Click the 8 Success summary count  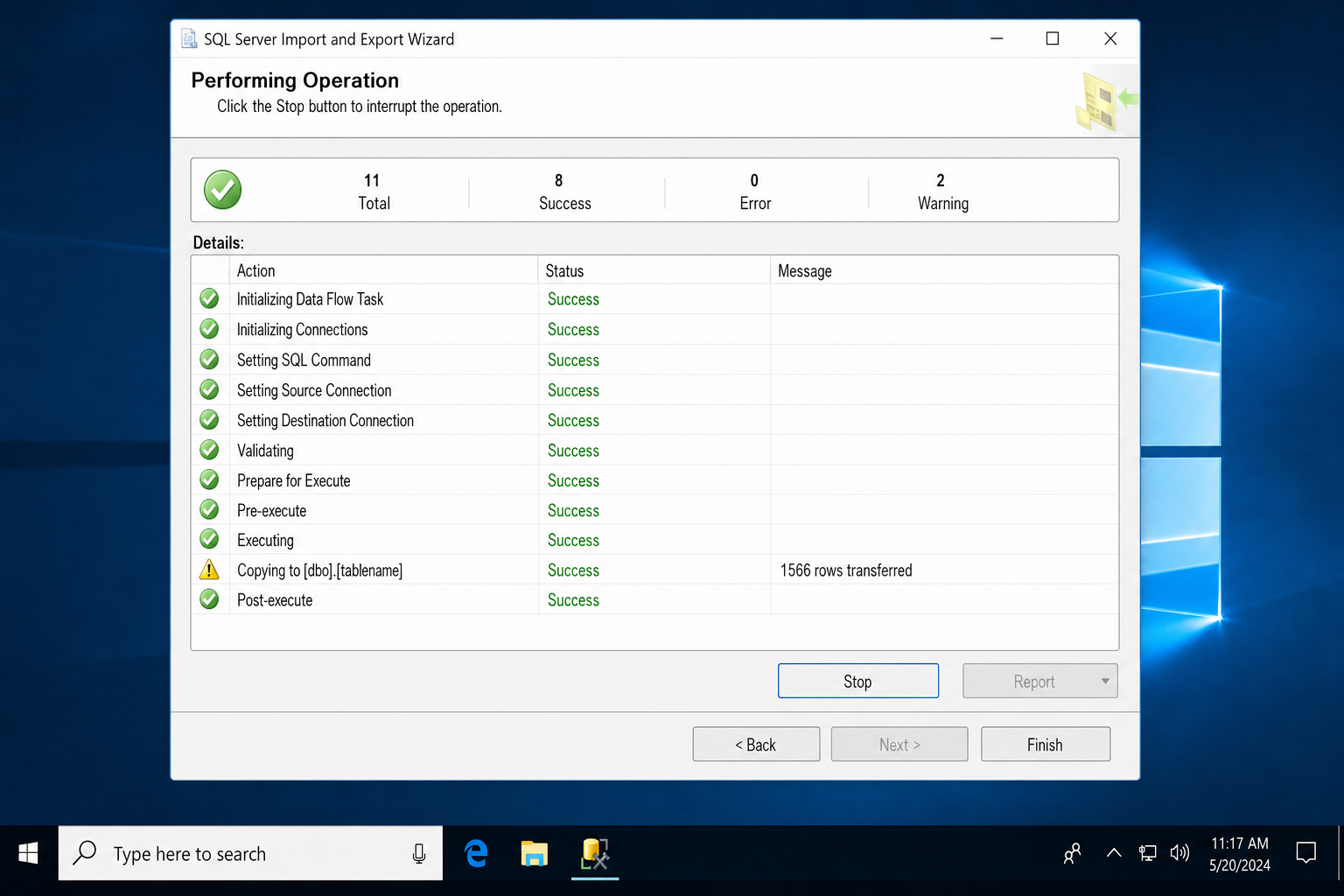(564, 192)
